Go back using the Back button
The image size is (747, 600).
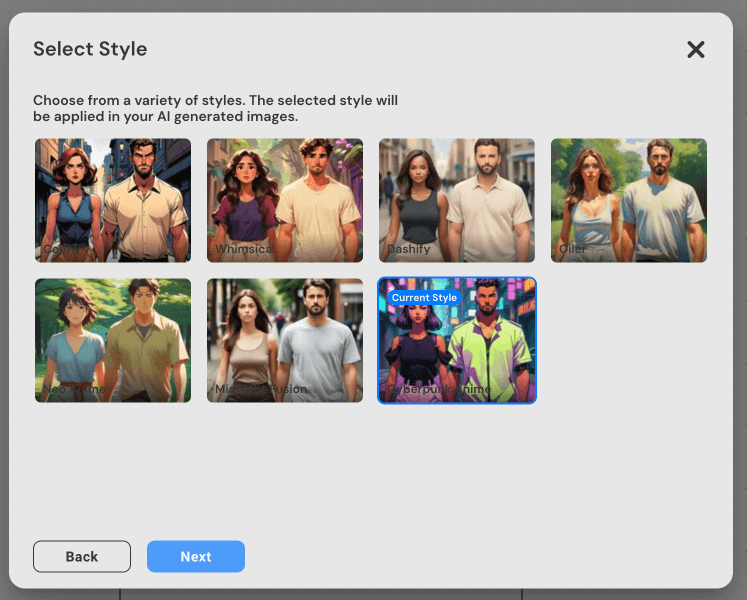pos(82,557)
